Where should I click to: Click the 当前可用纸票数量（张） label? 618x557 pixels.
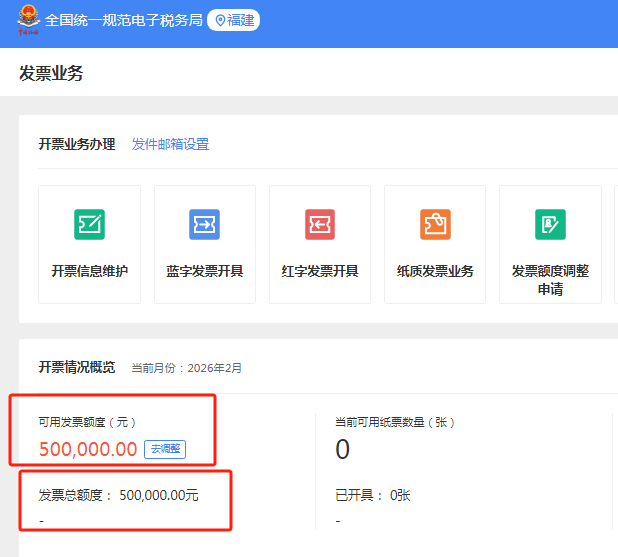point(395,422)
